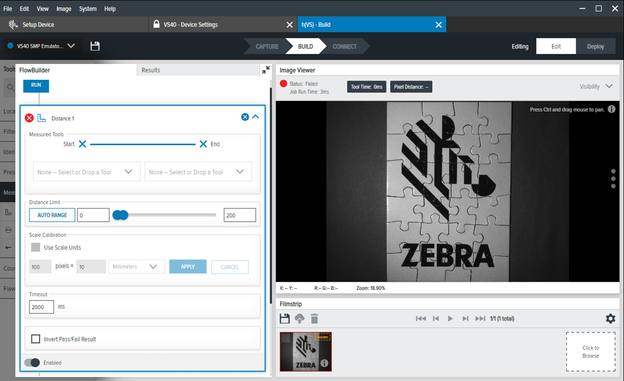Click the Setup Device tab icon
Viewport: 624px width, 381px height.
point(13,25)
